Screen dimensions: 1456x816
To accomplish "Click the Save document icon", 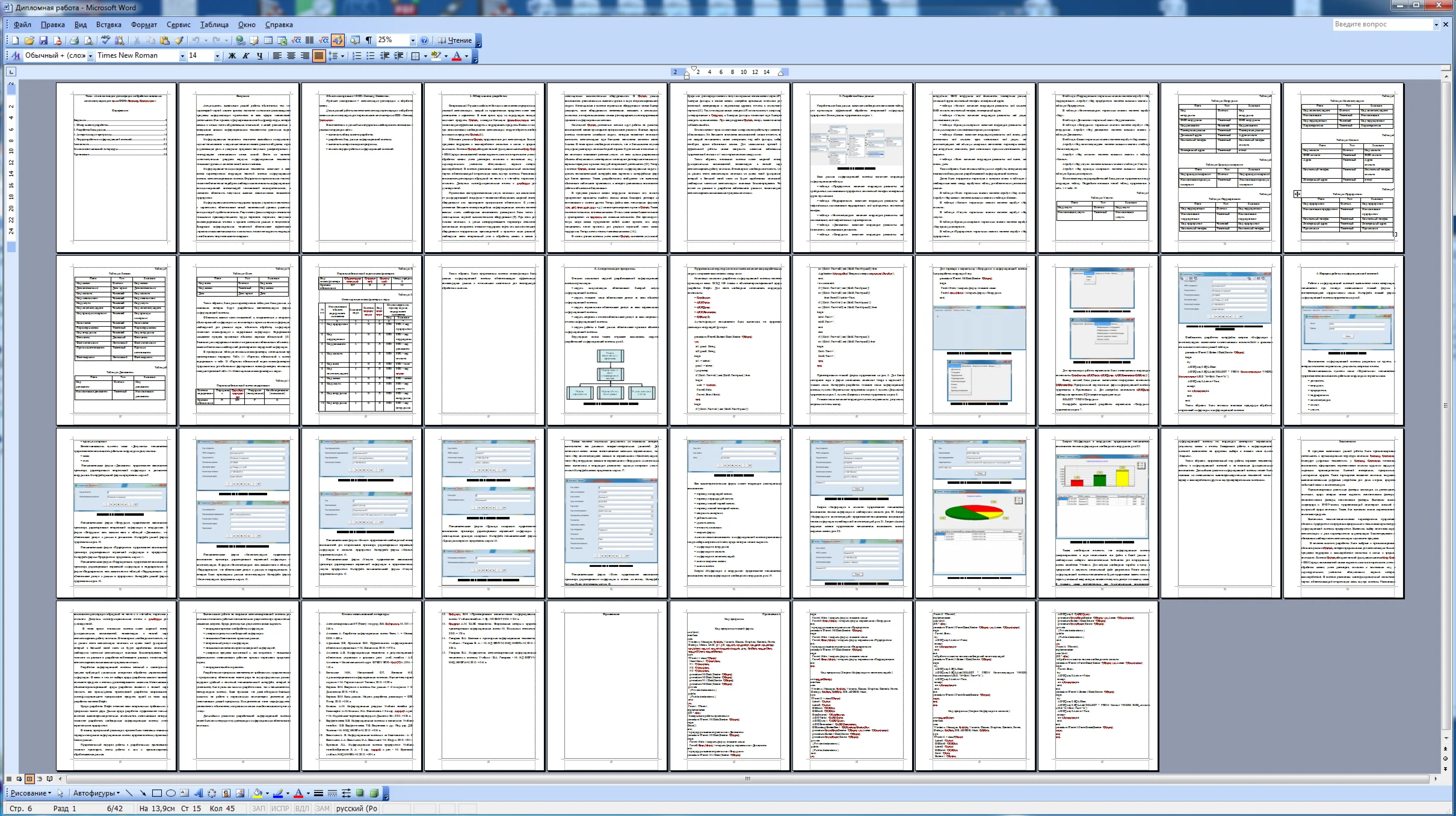I will (x=43, y=40).
